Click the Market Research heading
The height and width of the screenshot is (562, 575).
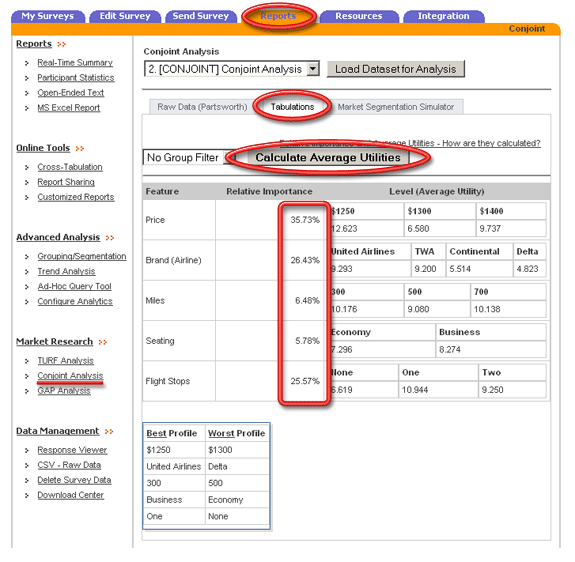[x=54, y=342]
